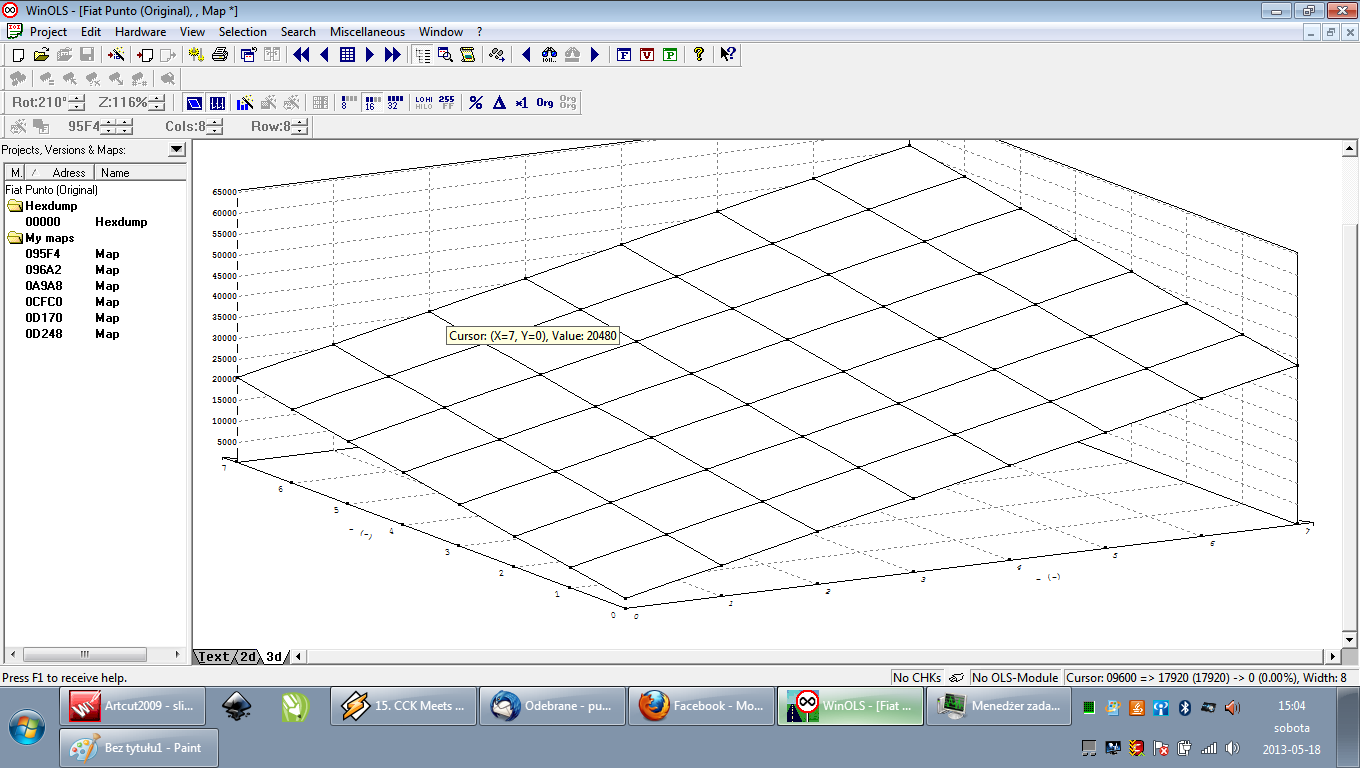
Task: Click the yellow question mark help icon
Action: coord(699,55)
